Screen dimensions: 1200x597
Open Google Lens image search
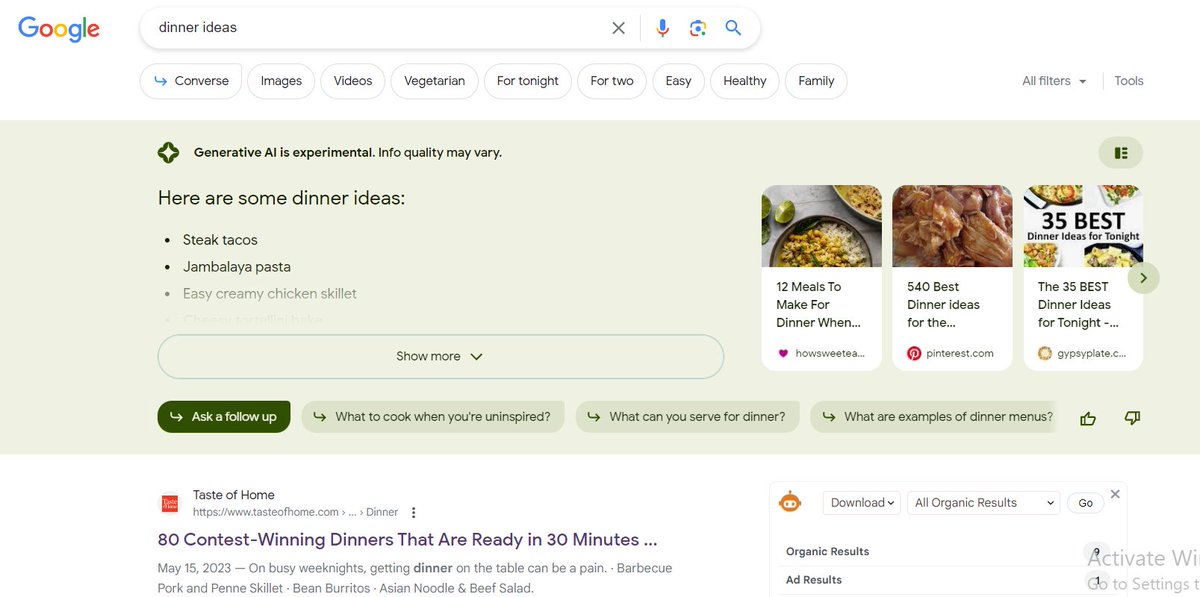(x=698, y=28)
